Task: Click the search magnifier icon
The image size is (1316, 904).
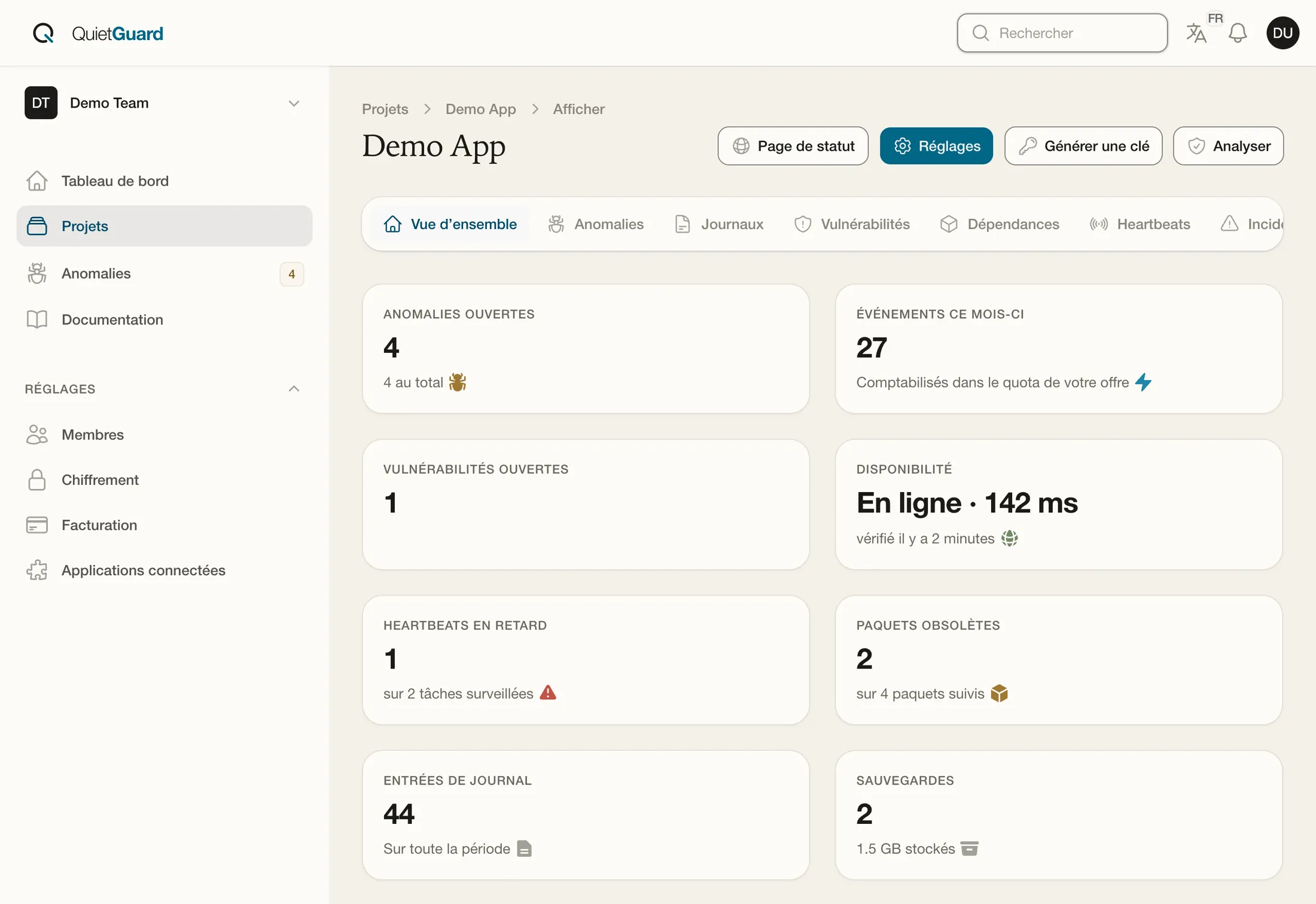Action: coord(980,33)
